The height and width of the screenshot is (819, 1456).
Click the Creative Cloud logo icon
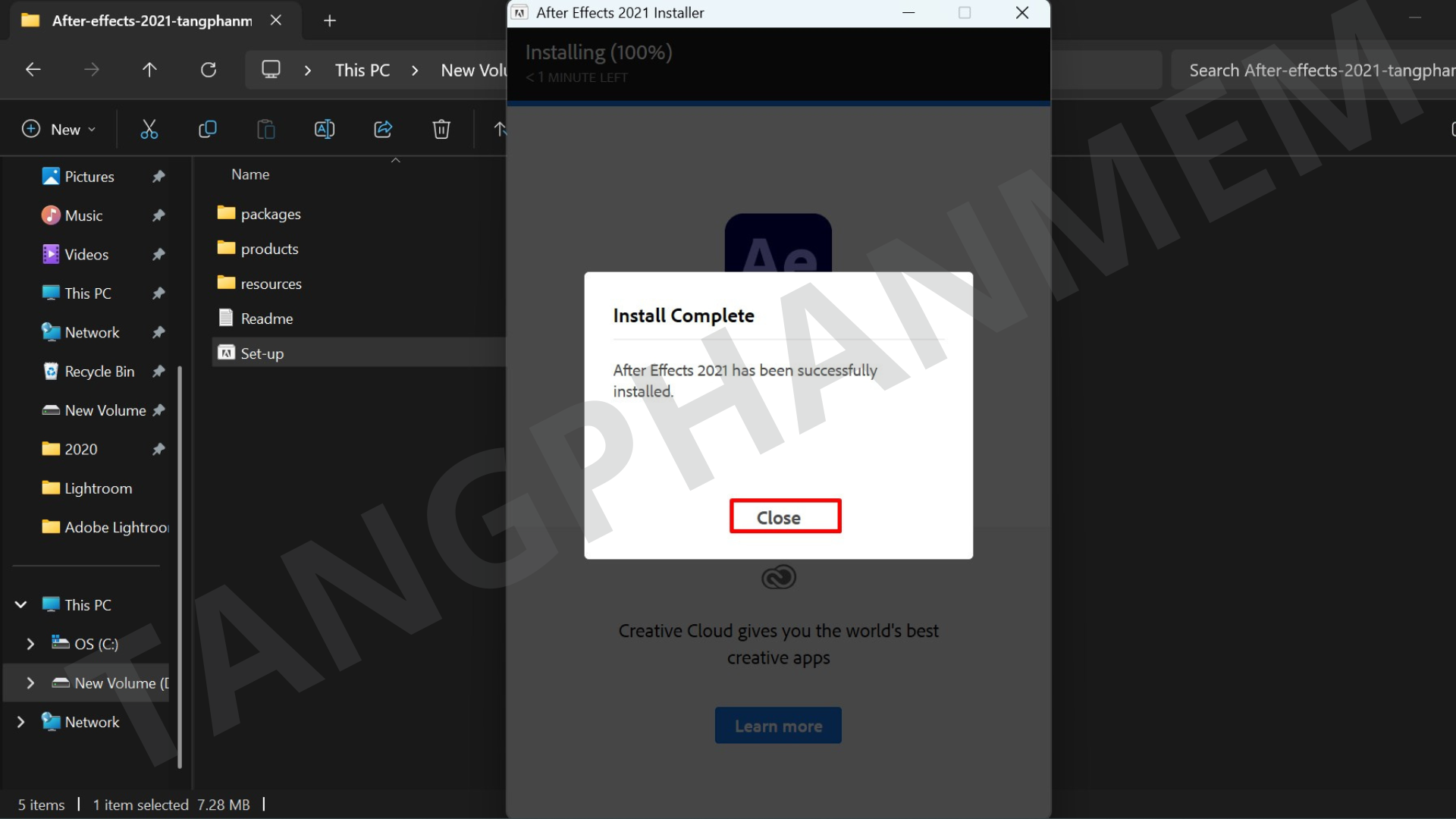click(x=778, y=578)
